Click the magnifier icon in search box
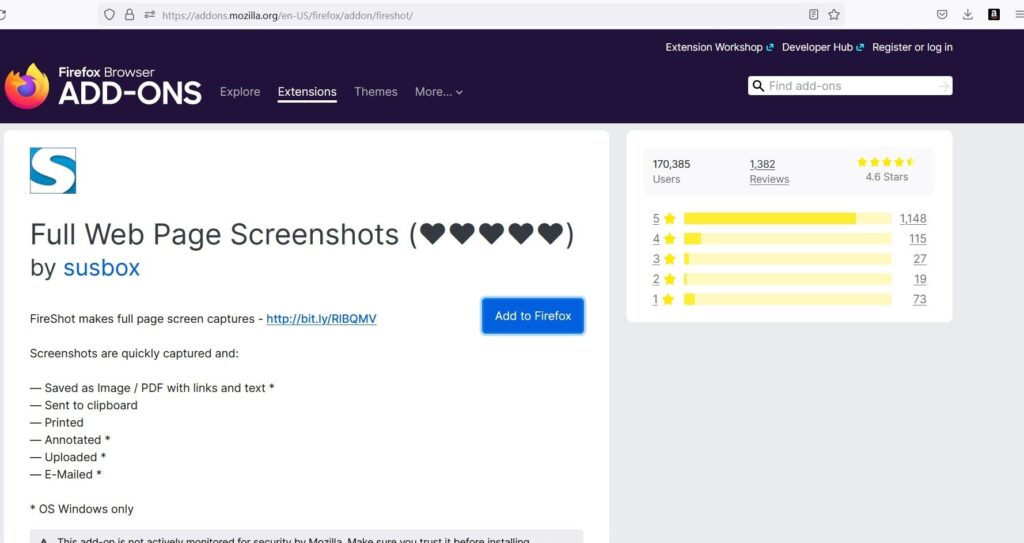1024x543 pixels. [x=758, y=86]
